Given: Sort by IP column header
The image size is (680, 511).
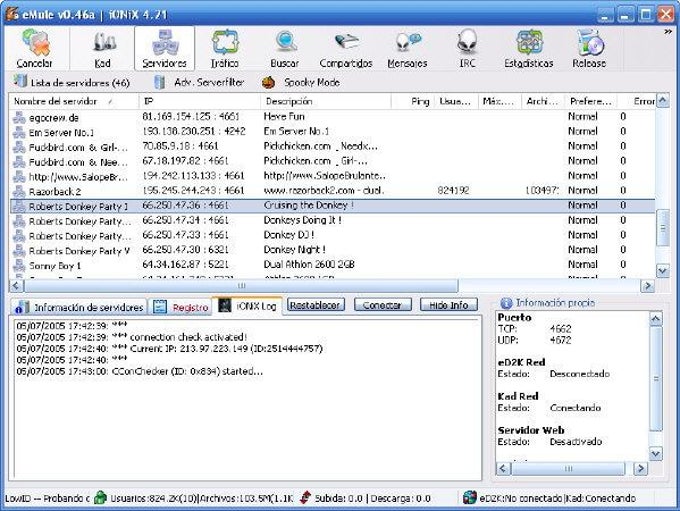Looking at the screenshot, I should pos(199,101).
